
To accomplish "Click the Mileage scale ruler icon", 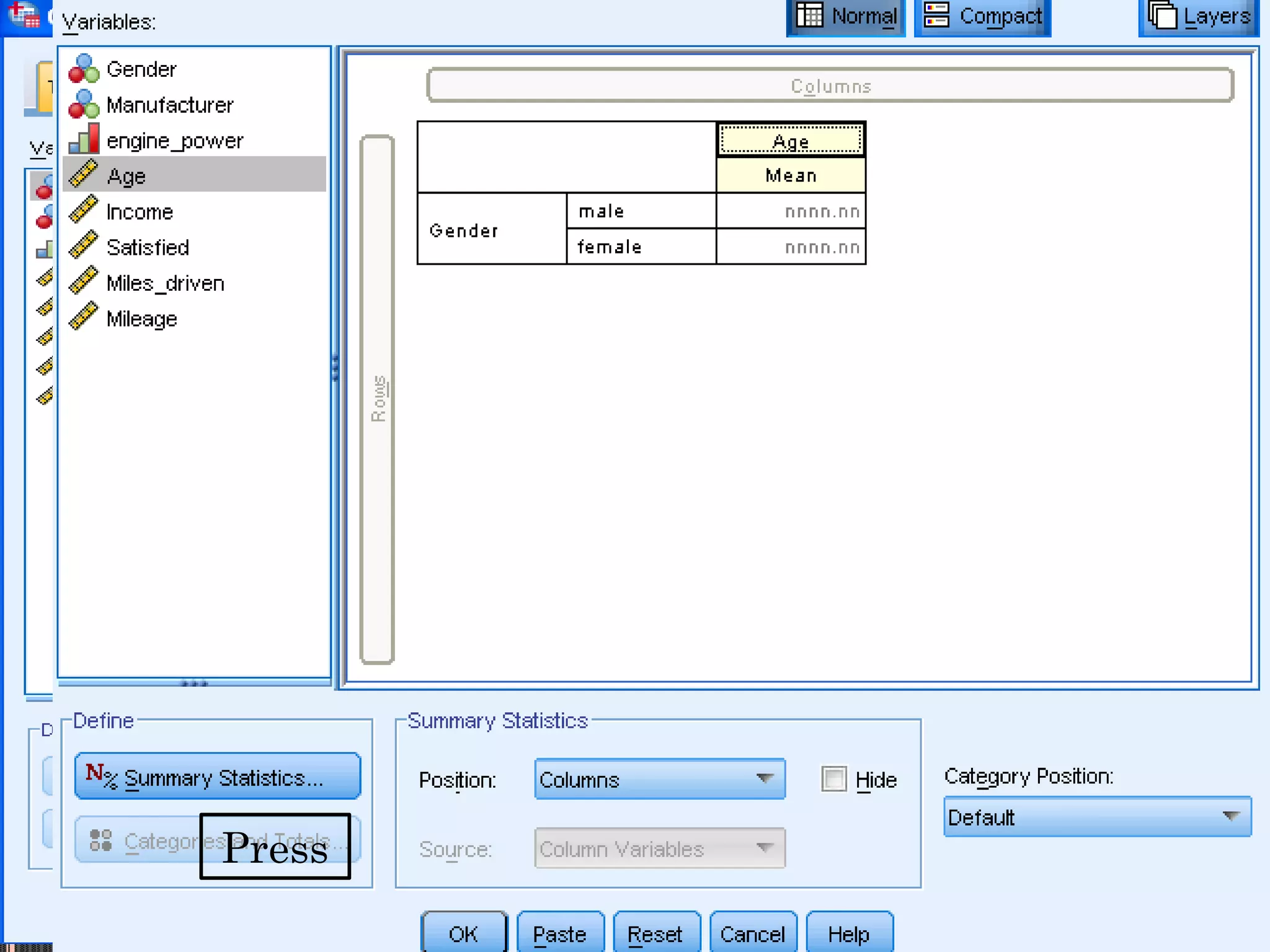I will 84,317.
